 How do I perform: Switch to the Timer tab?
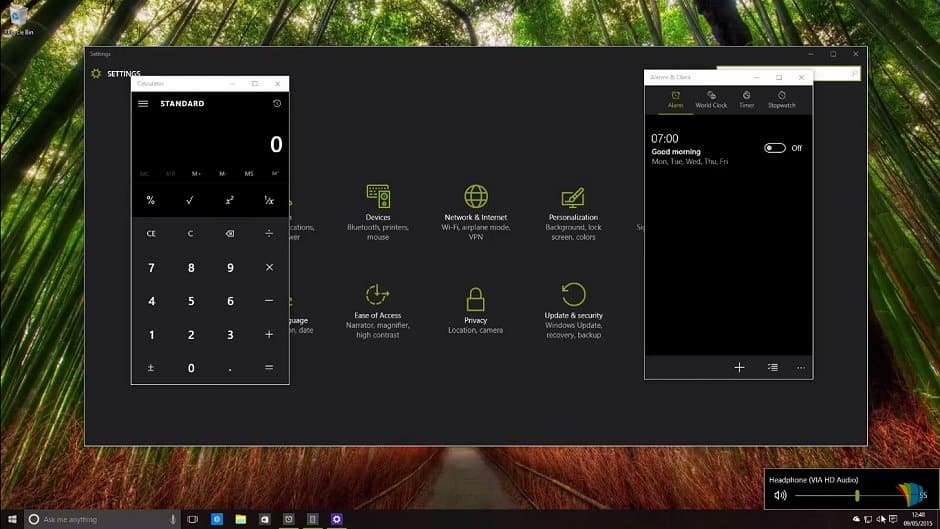point(746,100)
